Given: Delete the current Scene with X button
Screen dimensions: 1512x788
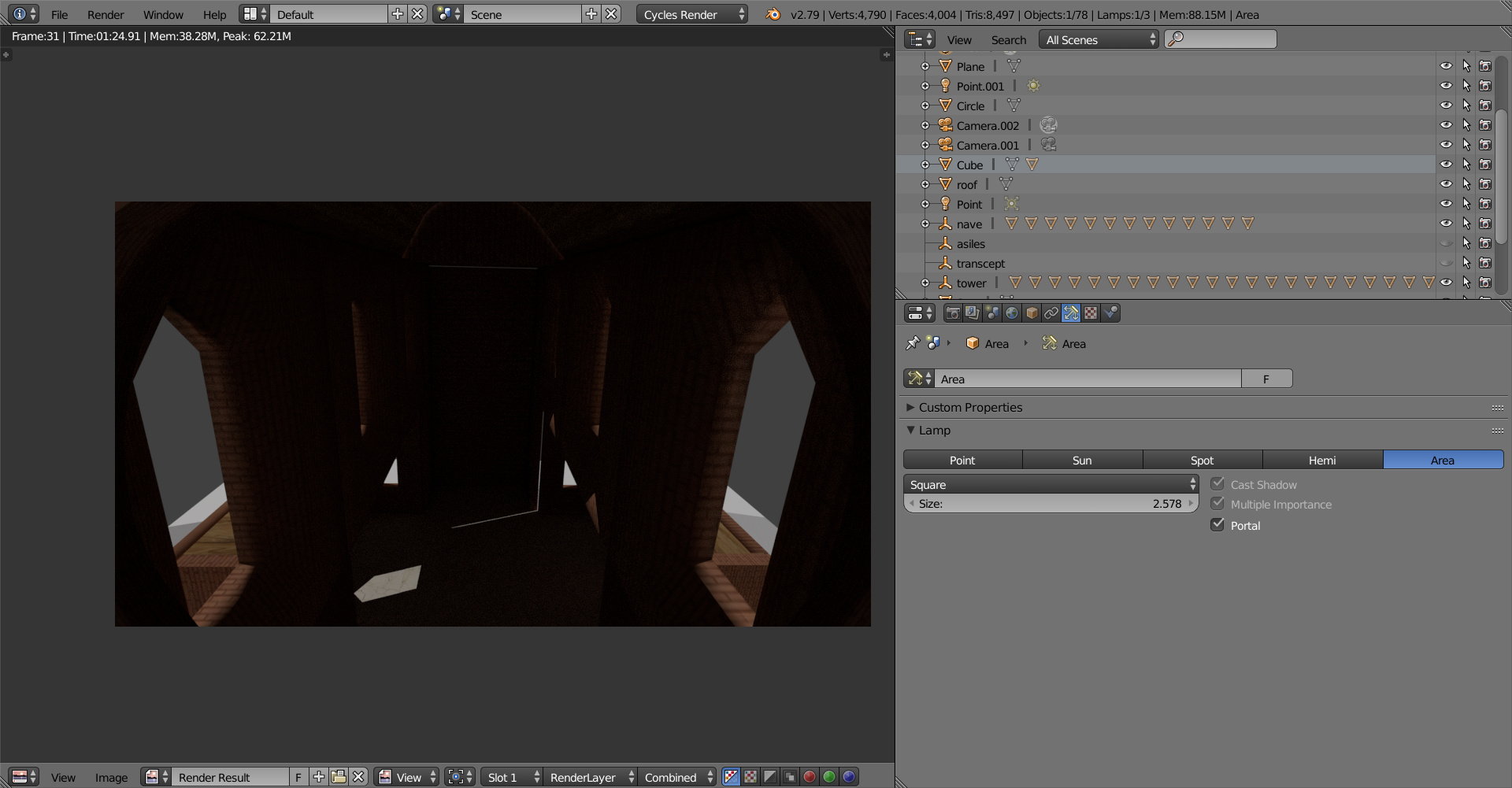Looking at the screenshot, I should (612, 14).
